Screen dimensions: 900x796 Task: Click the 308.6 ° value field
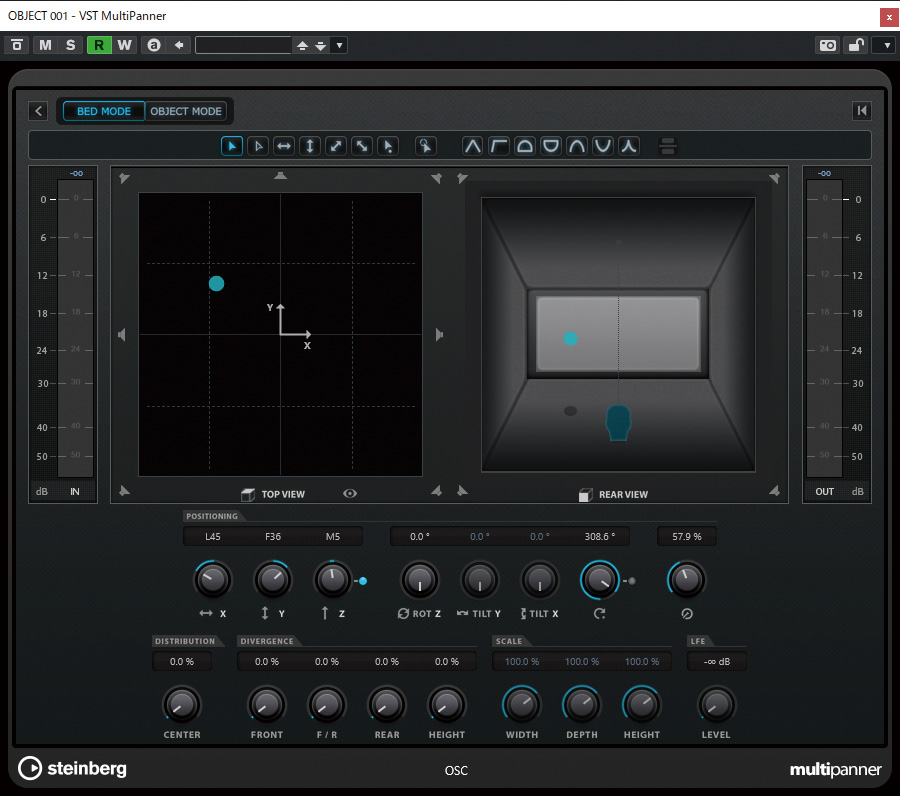tap(600, 537)
